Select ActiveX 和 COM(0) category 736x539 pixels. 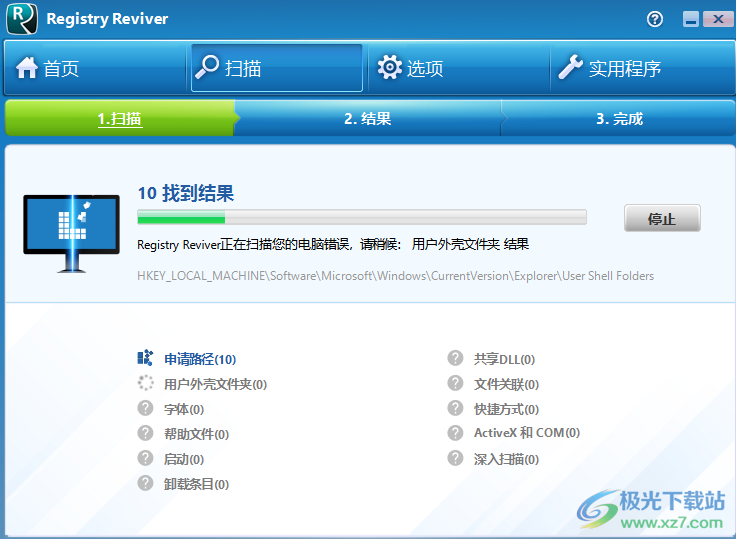(x=527, y=432)
